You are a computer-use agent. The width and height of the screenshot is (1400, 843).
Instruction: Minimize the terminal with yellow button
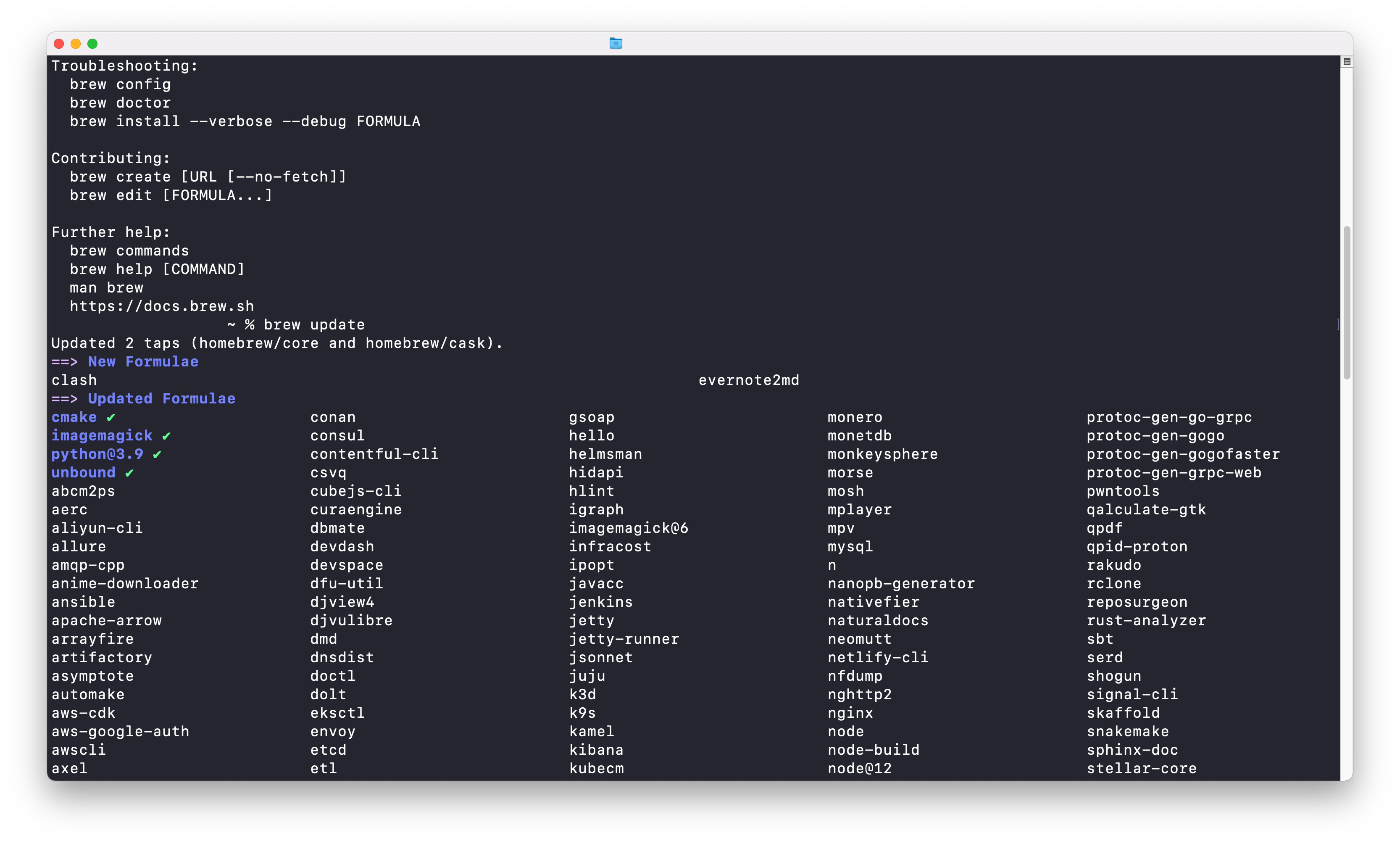click(x=76, y=44)
